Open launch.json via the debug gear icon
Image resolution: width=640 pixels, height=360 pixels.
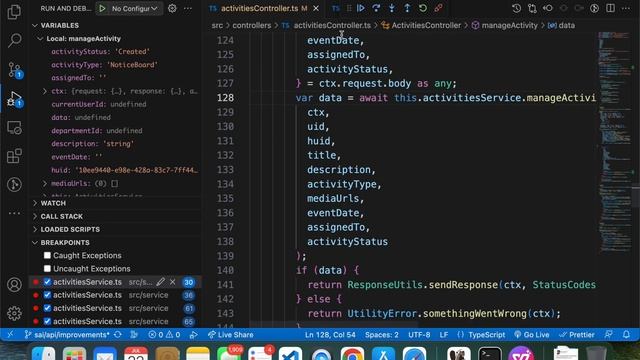[x=172, y=8]
